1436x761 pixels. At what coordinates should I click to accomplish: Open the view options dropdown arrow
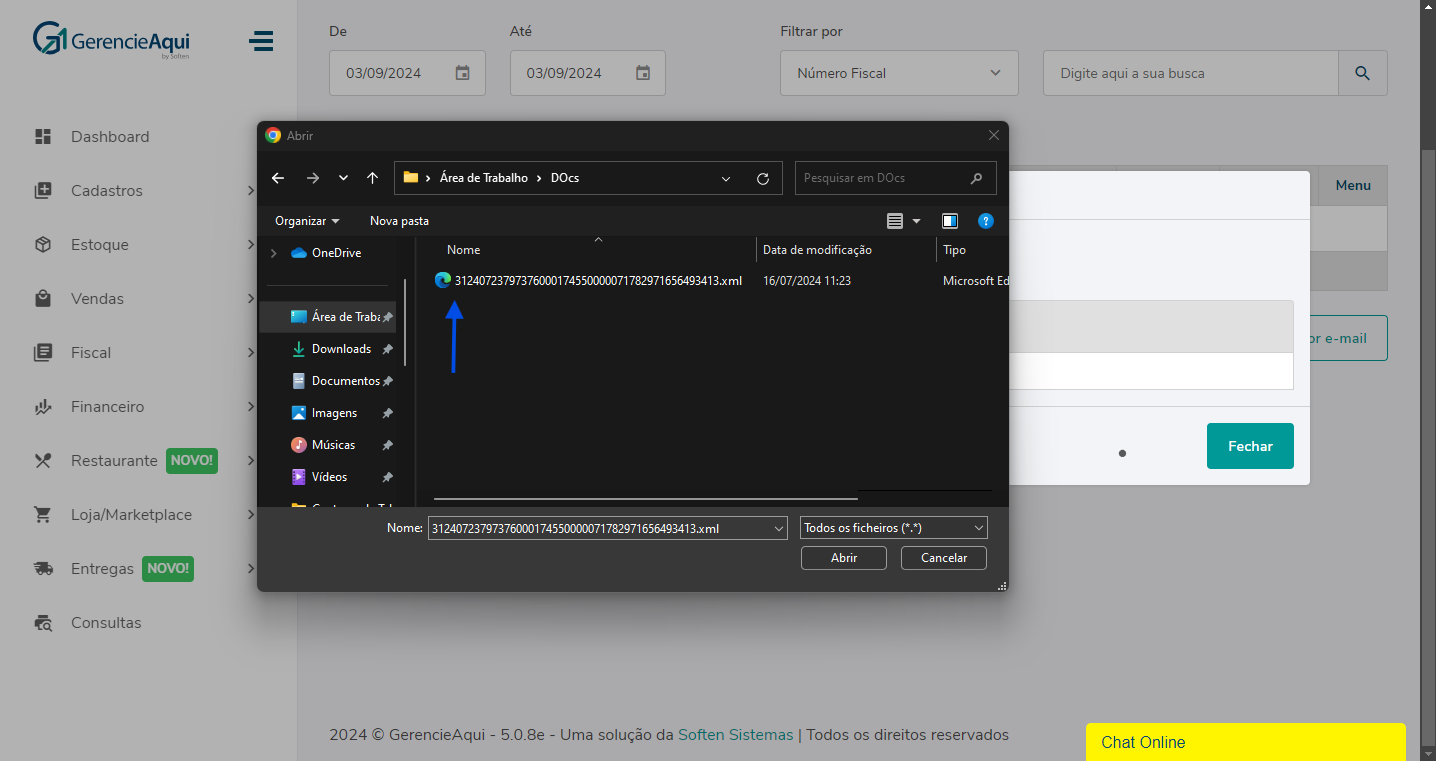tap(916, 220)
